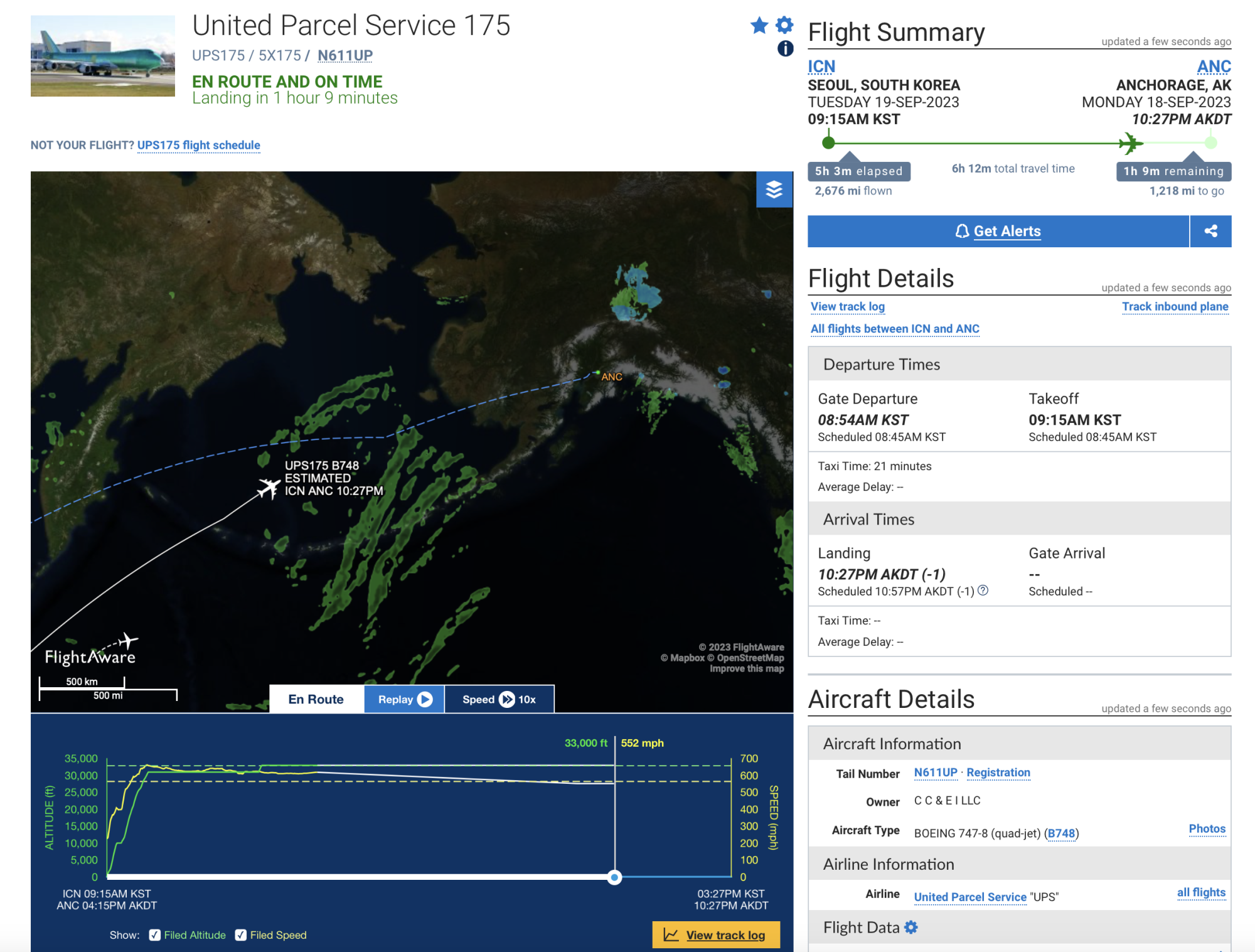Image resolution: width=1255 pixels, height=952 pixels.
Task: Click Track inbound plane link
Action: pos(1175,306)
